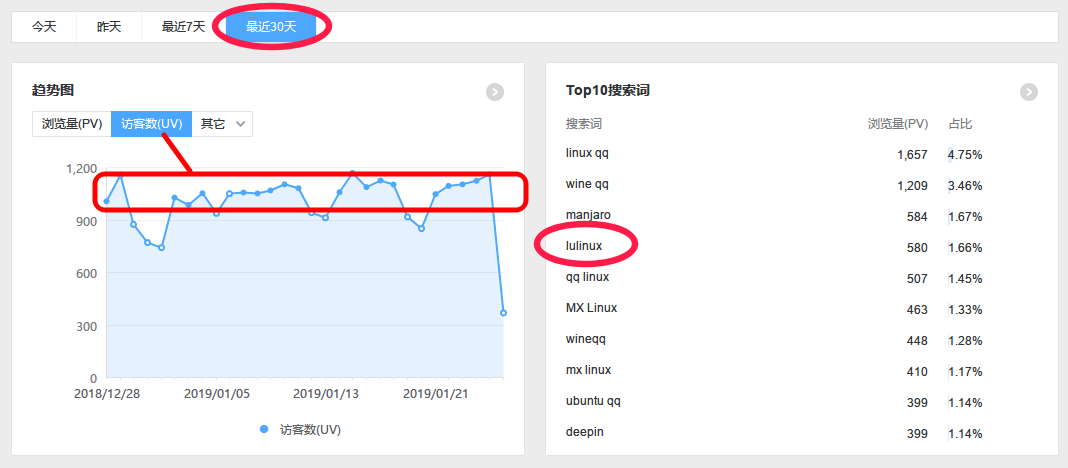Click the Top10搜索词 panel title
This screenshot has width=1068, height=468.
point(608,91)
